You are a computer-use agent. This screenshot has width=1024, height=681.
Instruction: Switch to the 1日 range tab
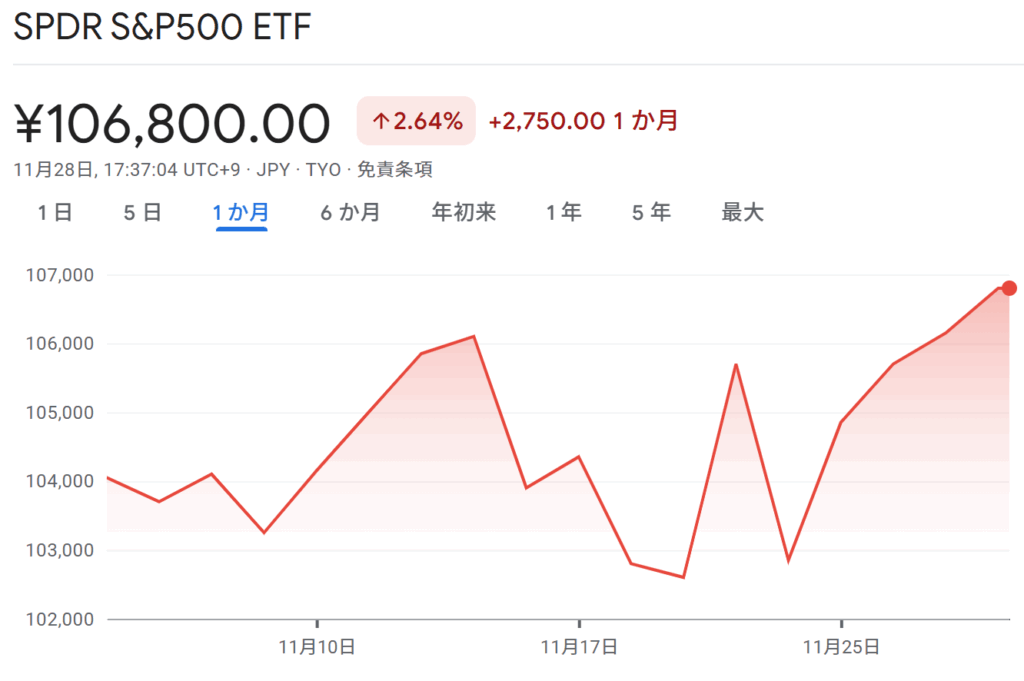click(x=55, y=212)
